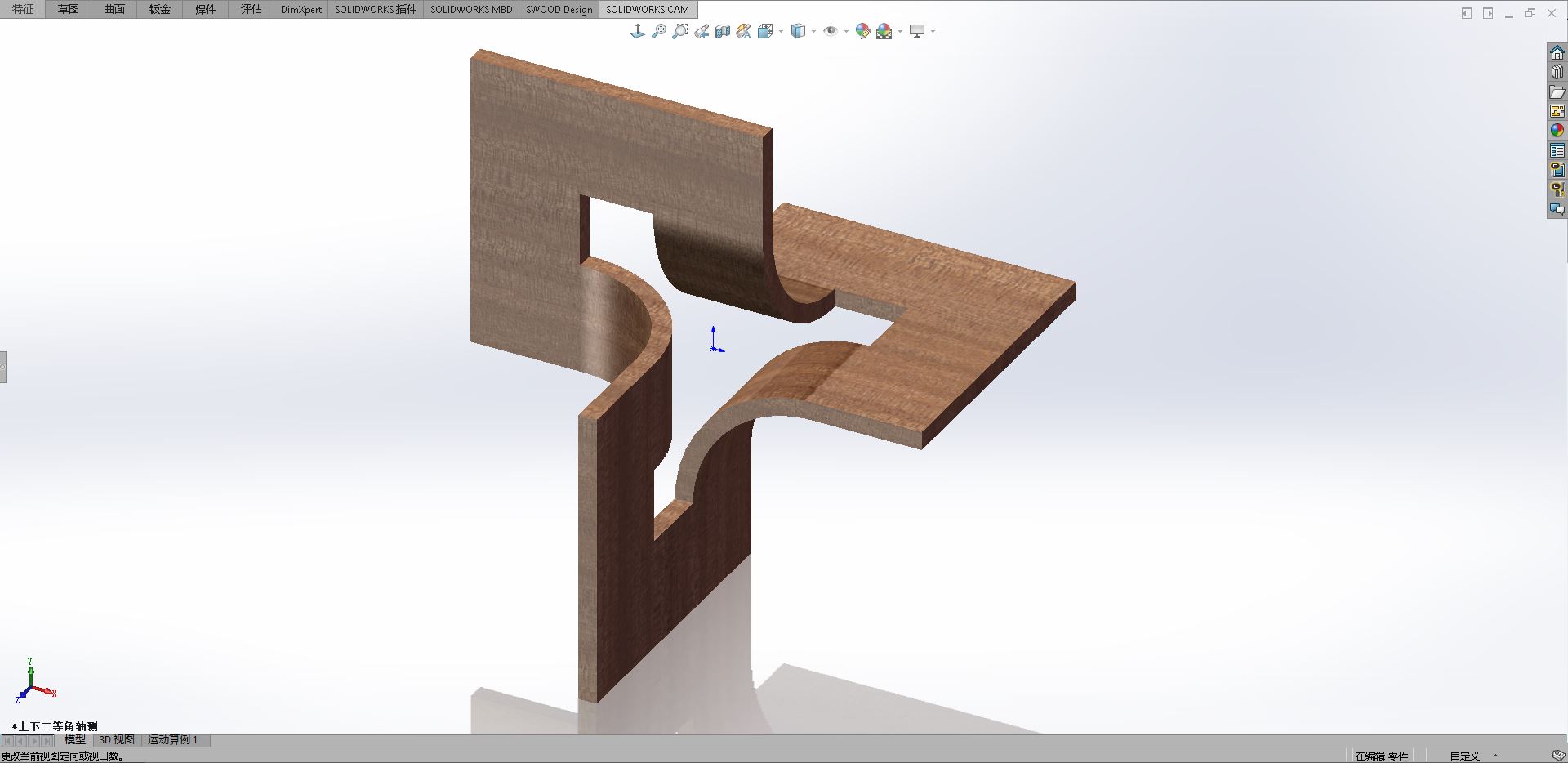Switch to the SWOOD Design tab
Viewport: 1568px width, 763px height.
point(559,9)
